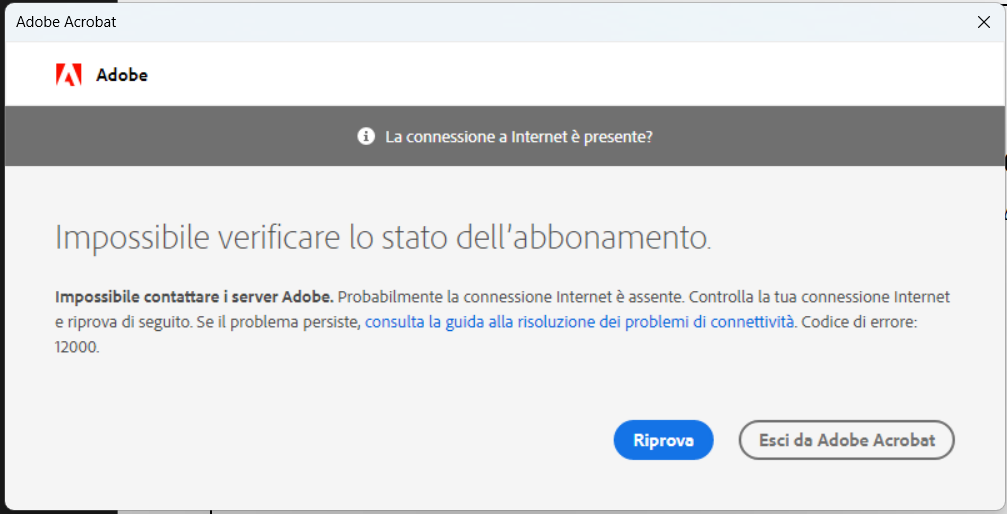Close the Adobe Acrobat dialog with the X

pyautogui.click(x=983, y=22)
